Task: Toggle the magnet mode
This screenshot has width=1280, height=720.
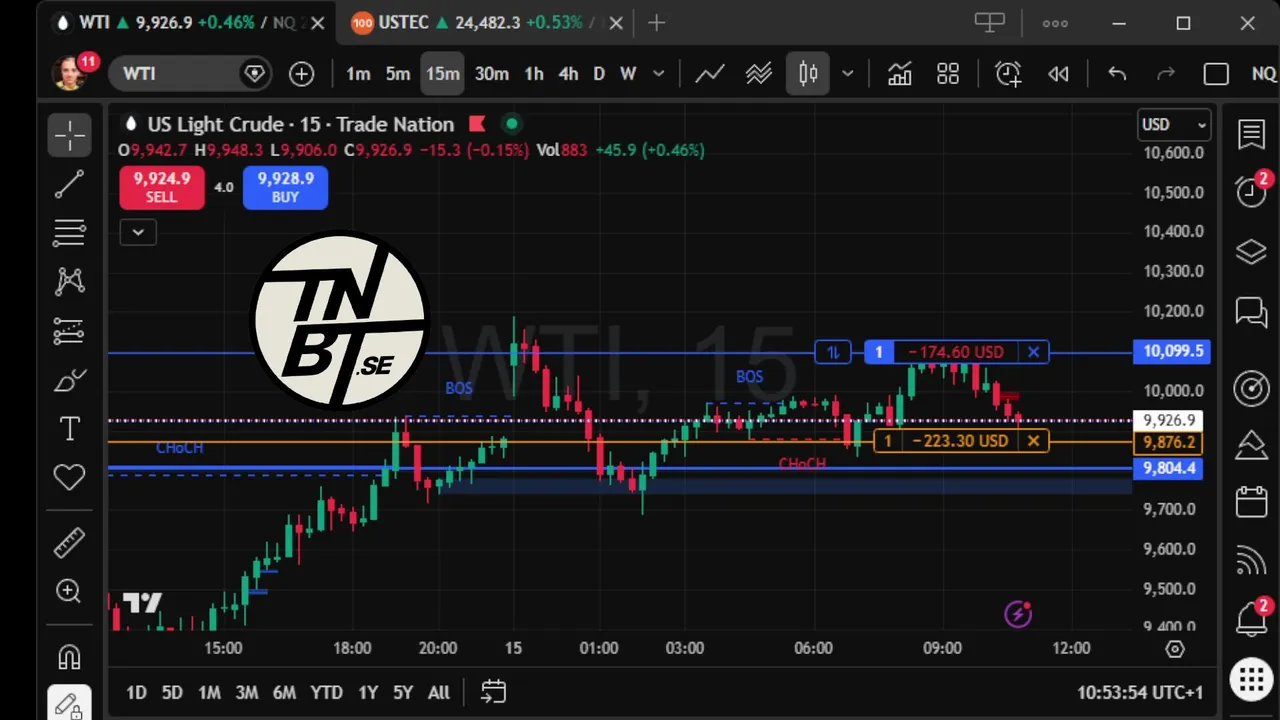Action: (70, 656)
